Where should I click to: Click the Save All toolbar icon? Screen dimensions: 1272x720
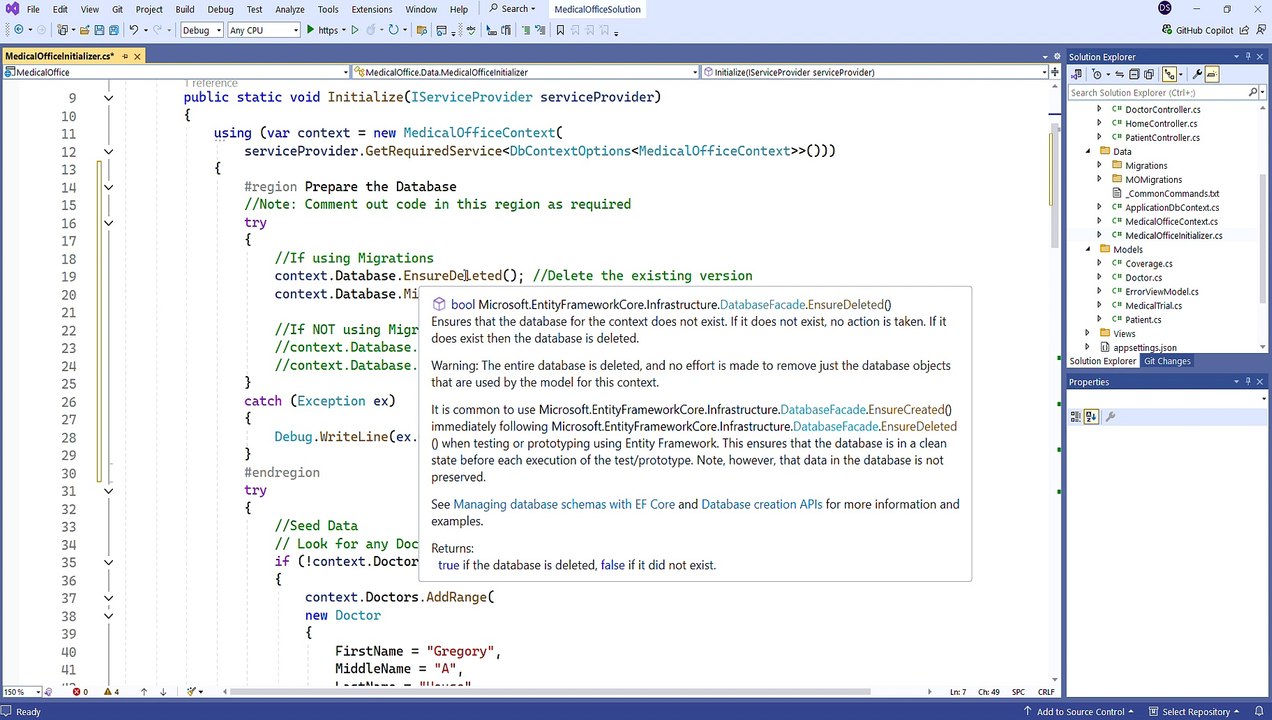pos(114,30)
